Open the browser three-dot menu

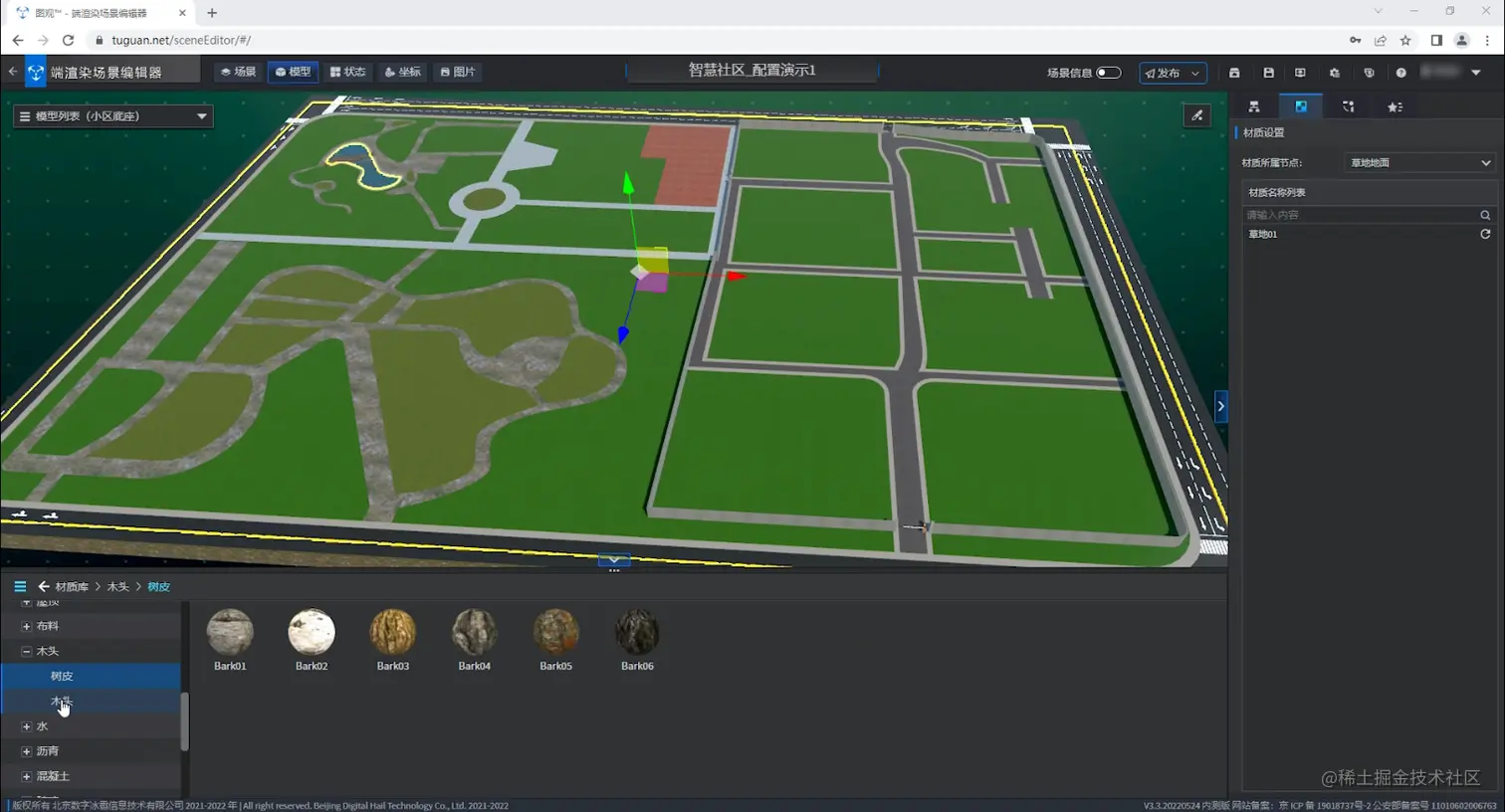coord(1487,40)
